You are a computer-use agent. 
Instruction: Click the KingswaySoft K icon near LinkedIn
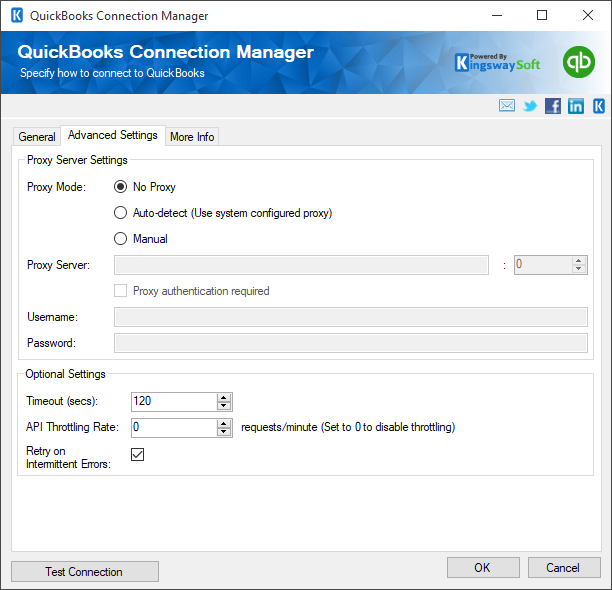[x=599, y=106]
